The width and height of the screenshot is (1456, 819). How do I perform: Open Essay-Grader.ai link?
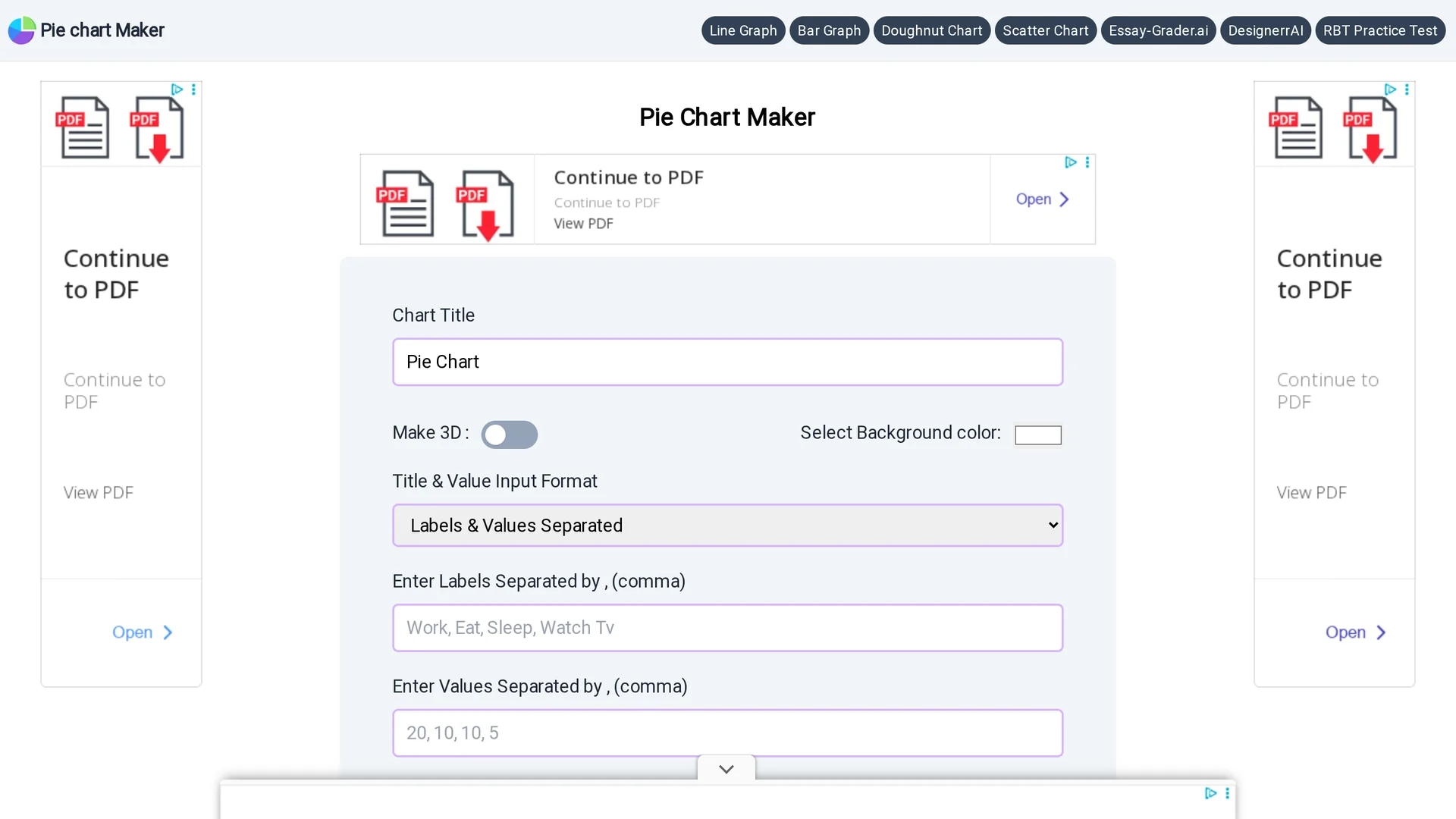pyautogui.click(x=1158, y=30)
